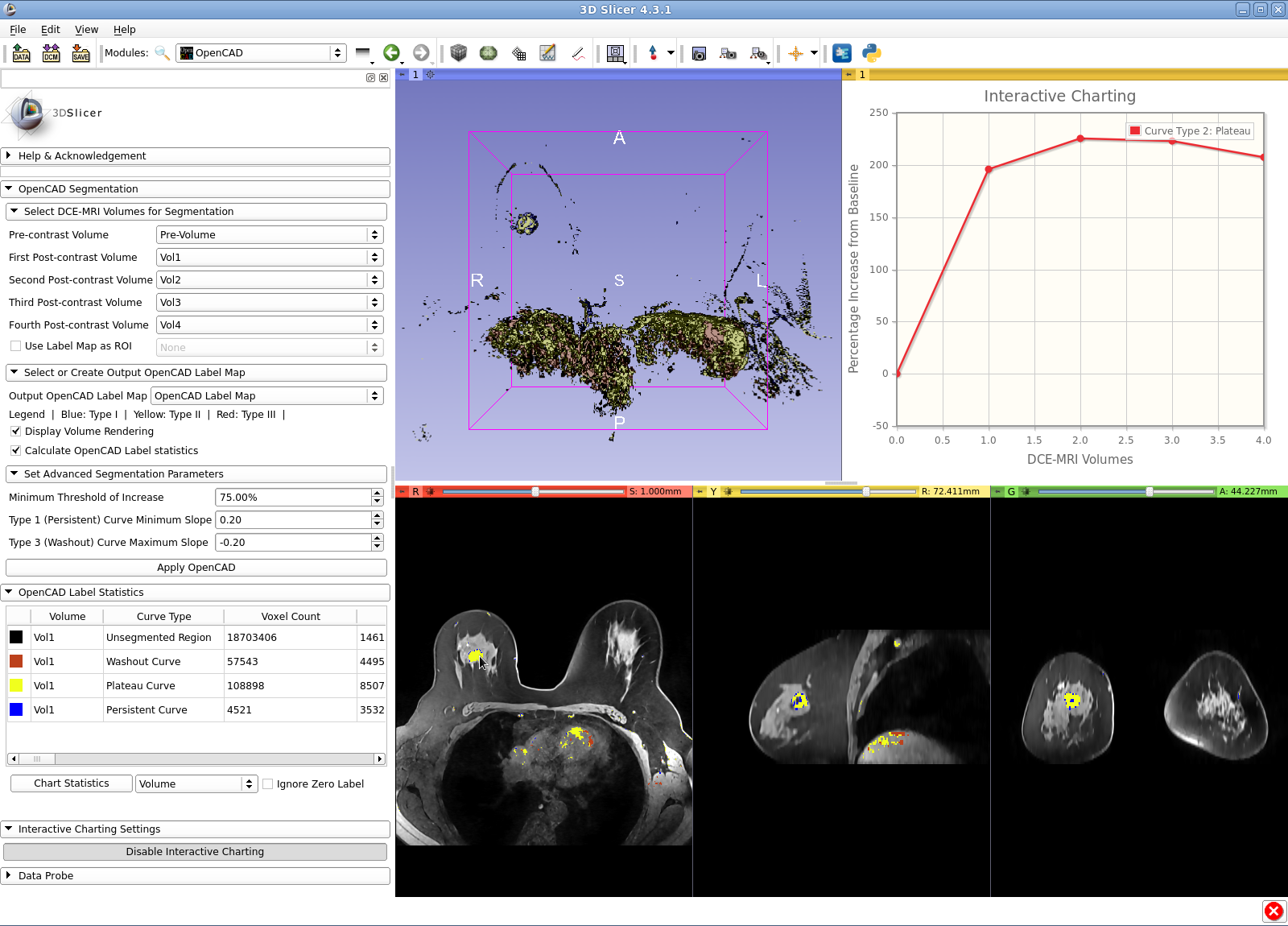1288x926 pixels.
Task: Open the DICOM browser icon
Action: click(x=51, y=53)
